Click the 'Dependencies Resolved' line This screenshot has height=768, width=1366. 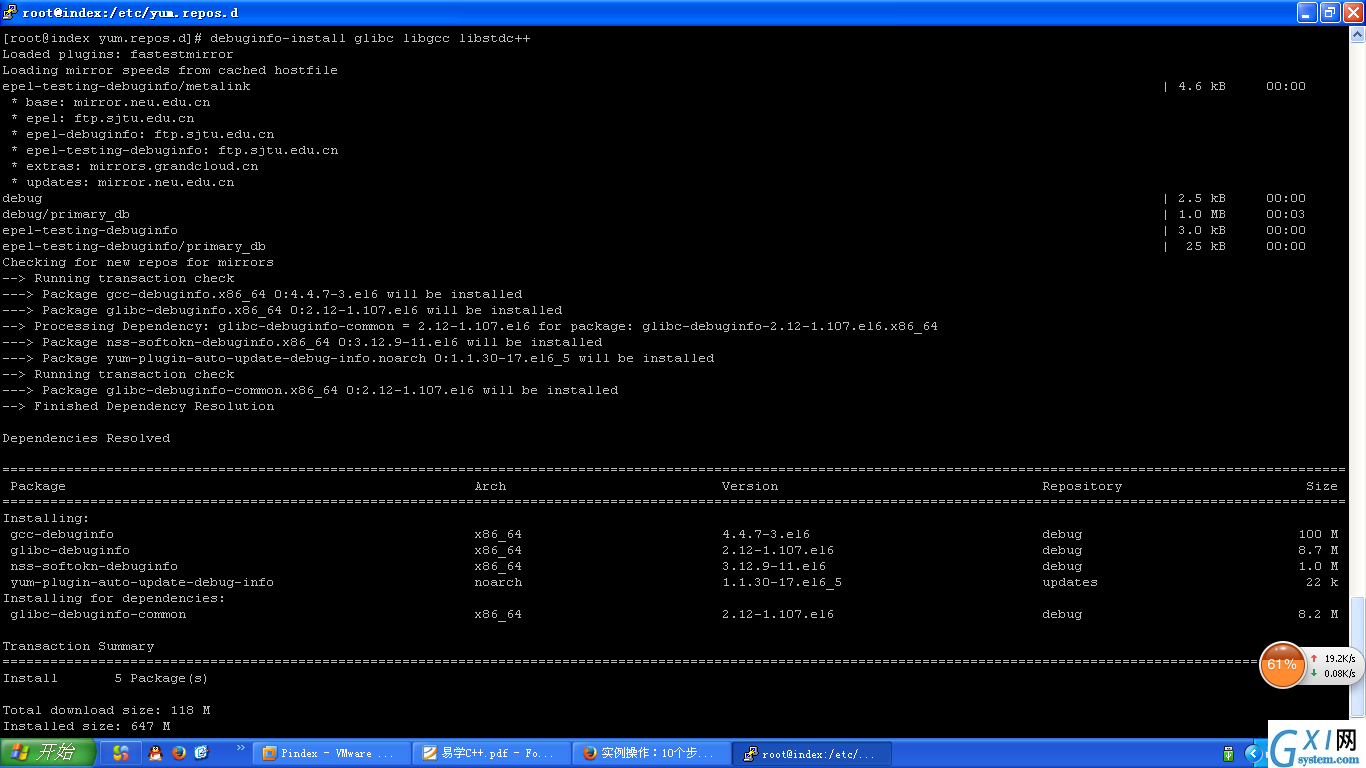[x=86, y=438]
